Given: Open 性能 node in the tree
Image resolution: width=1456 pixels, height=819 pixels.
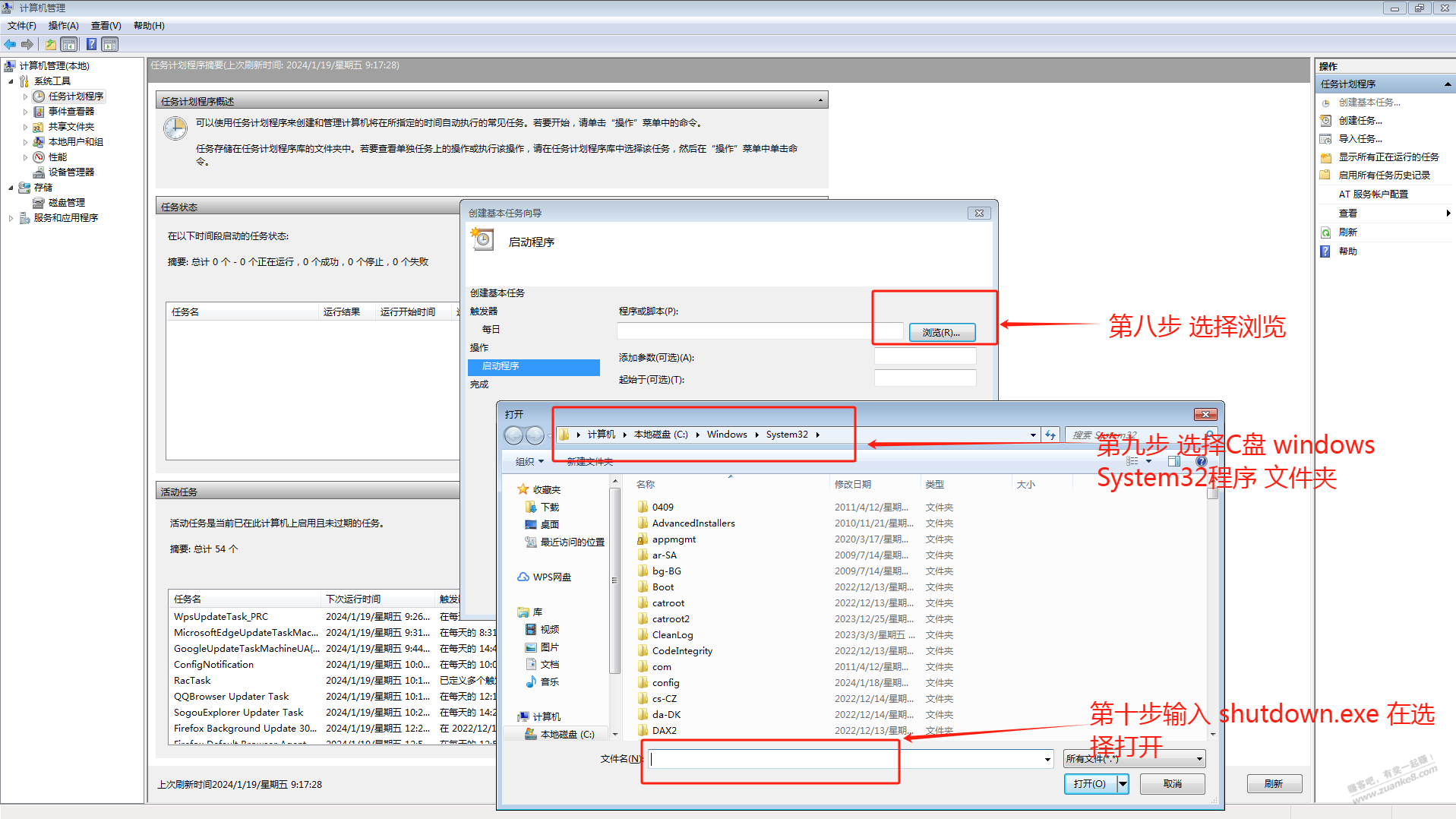Looking at the screenshot, I should 58,157.
